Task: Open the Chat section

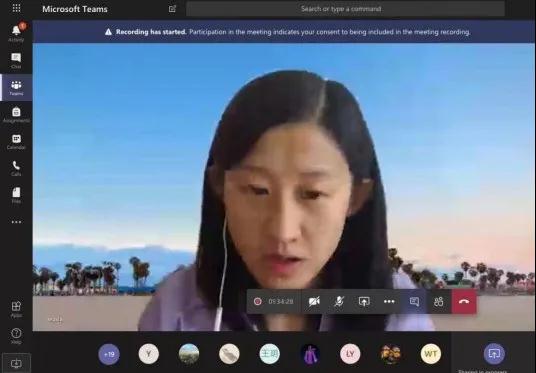Action: coord(16,61)
